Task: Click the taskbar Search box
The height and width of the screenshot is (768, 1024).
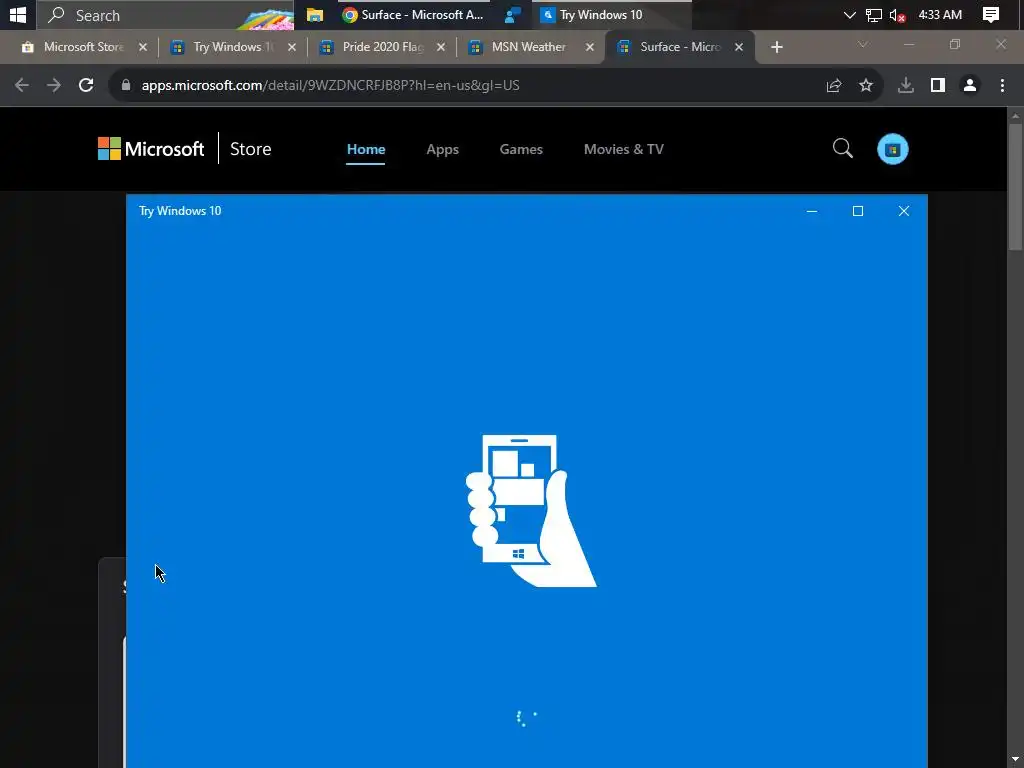Action: (x=165, y=14)
